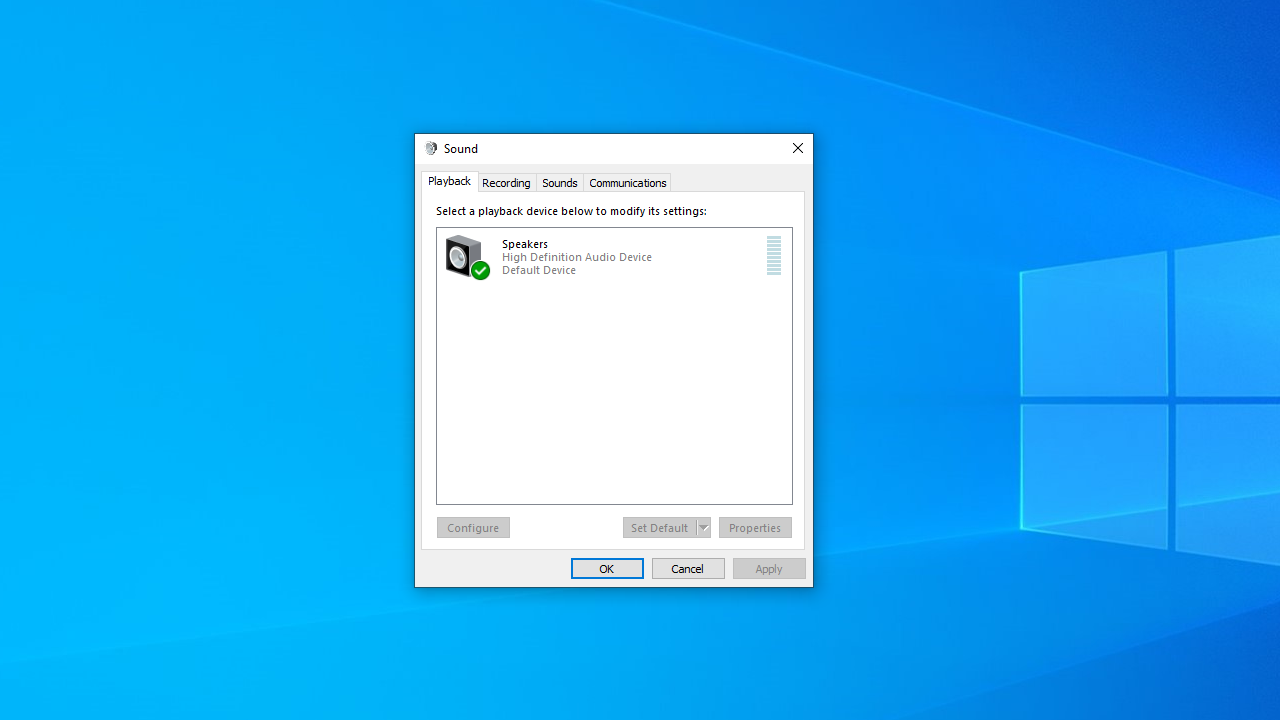Cancel the Sound dialog

tap(688, 568)
